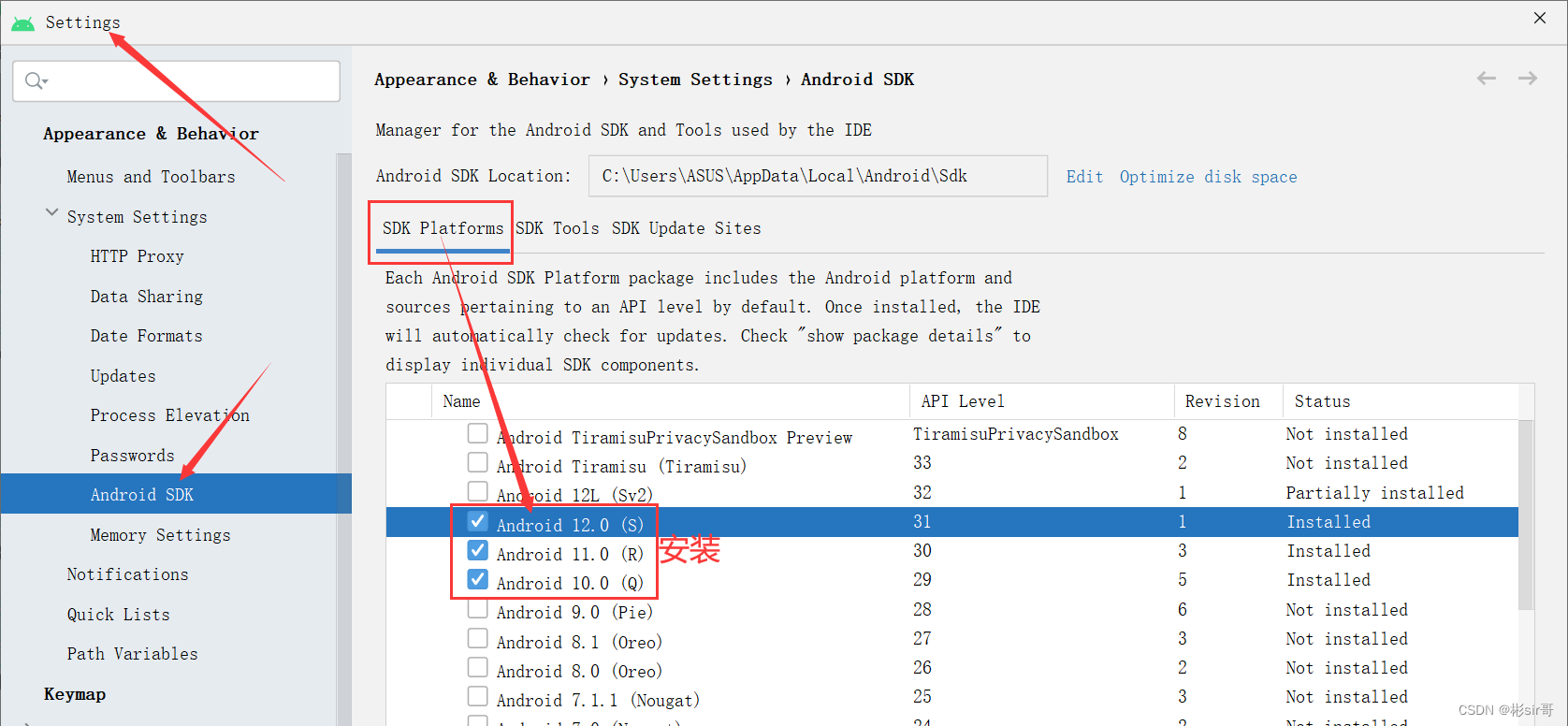Go forward using the right arrow icon
Viewport: 1568px width, 726px height.
point(1528,79)
